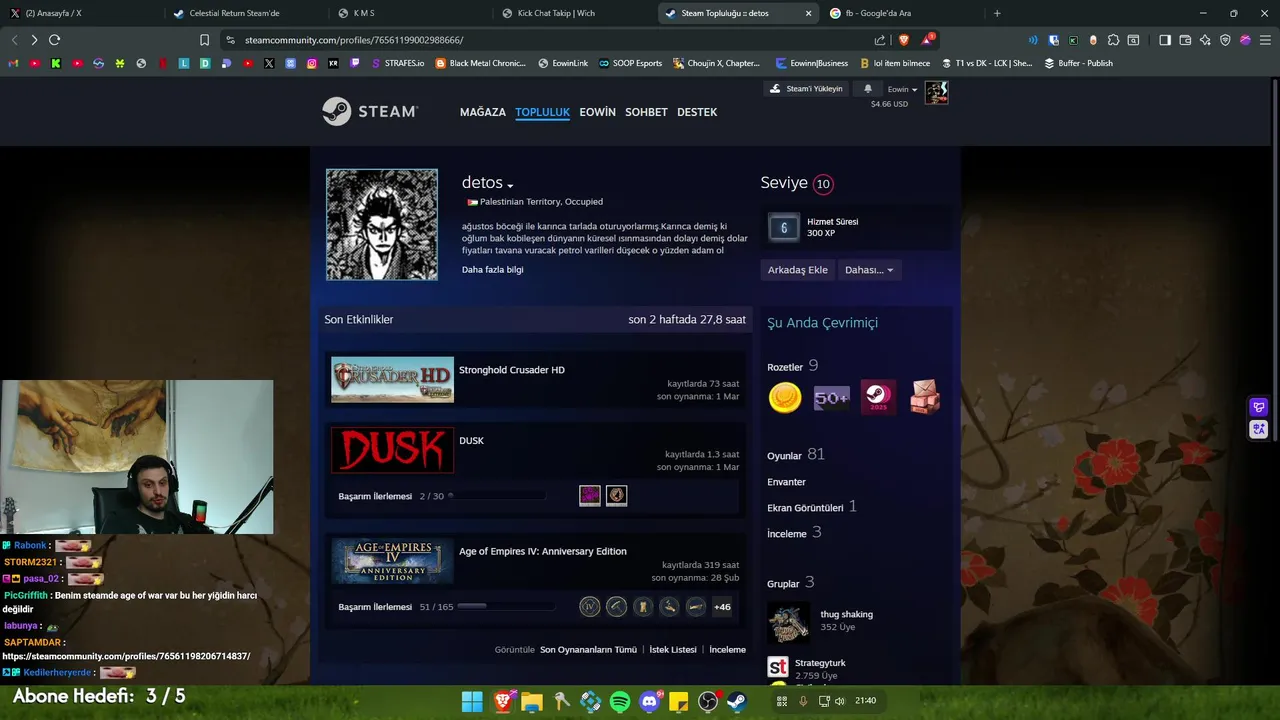
Task: Open the Buffer - Publish bookmark
Action: (1078, 63)
